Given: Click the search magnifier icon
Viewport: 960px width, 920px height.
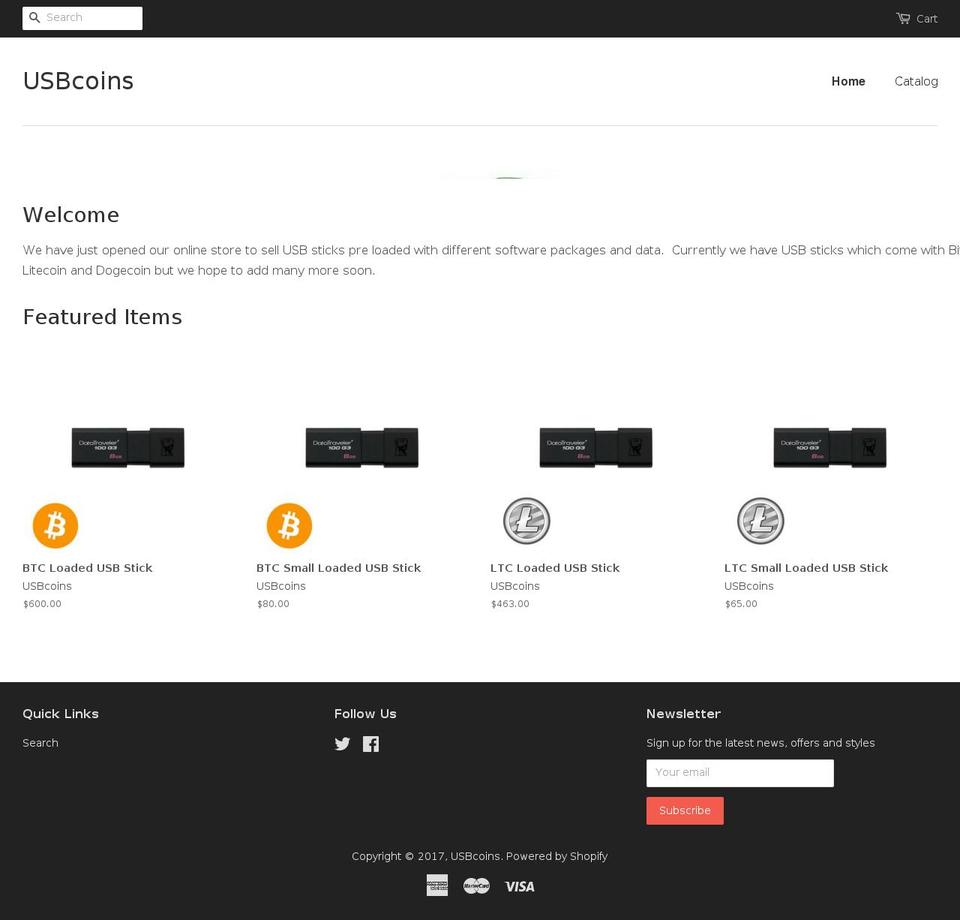Looking at the screenshot, I should [x=35, y=18].
